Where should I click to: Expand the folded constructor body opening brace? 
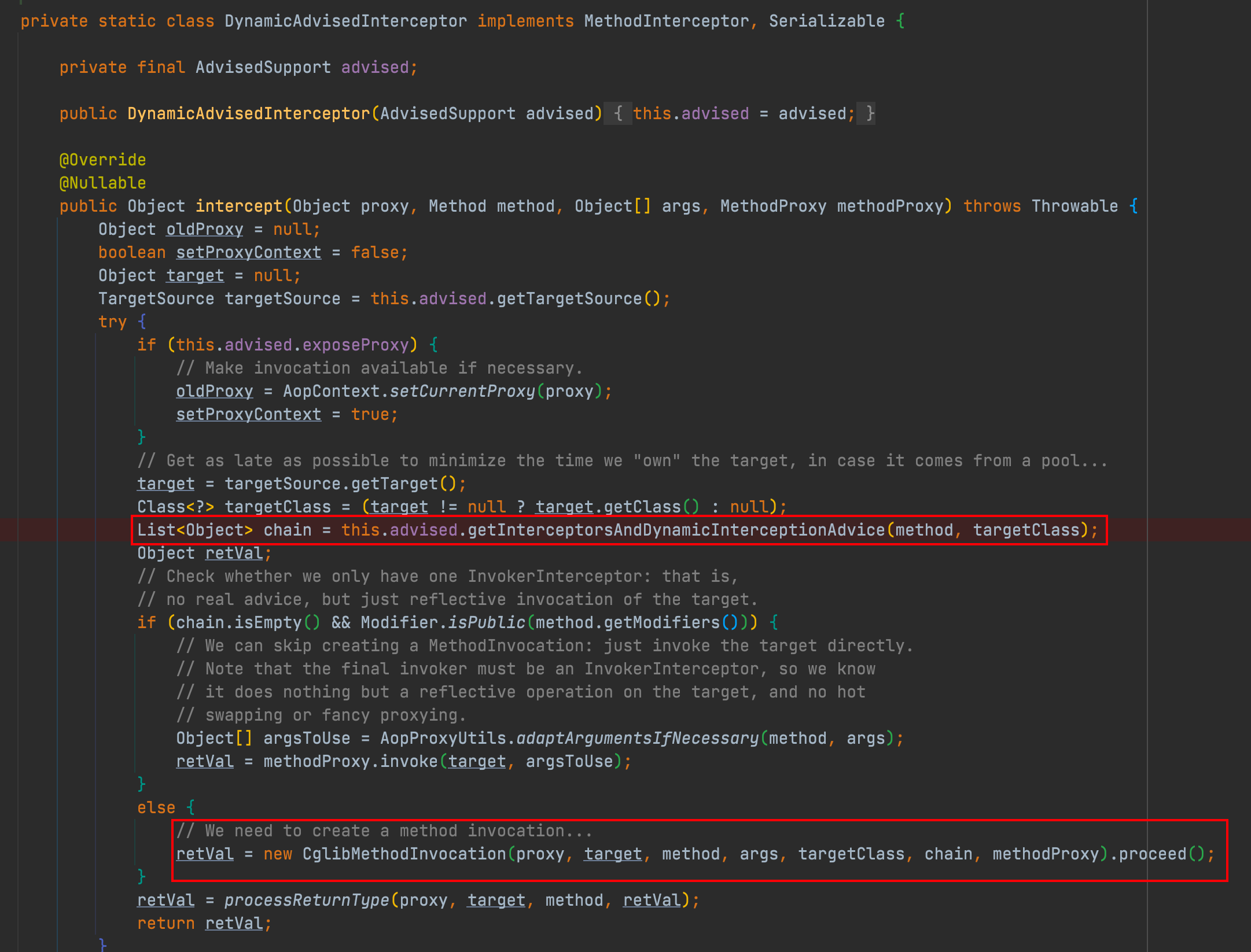click(x=618, y=113)
